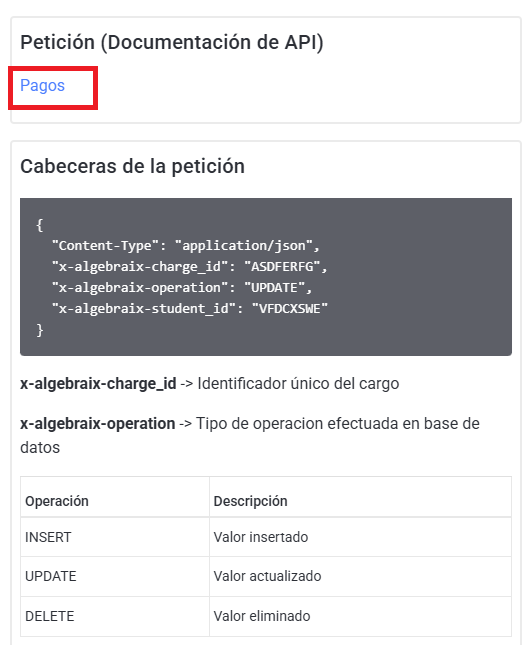The width and height of the screenshot is (529, 645).
Task: Click the bold x-algebraix-operation description term
Action: coord(97,423)
